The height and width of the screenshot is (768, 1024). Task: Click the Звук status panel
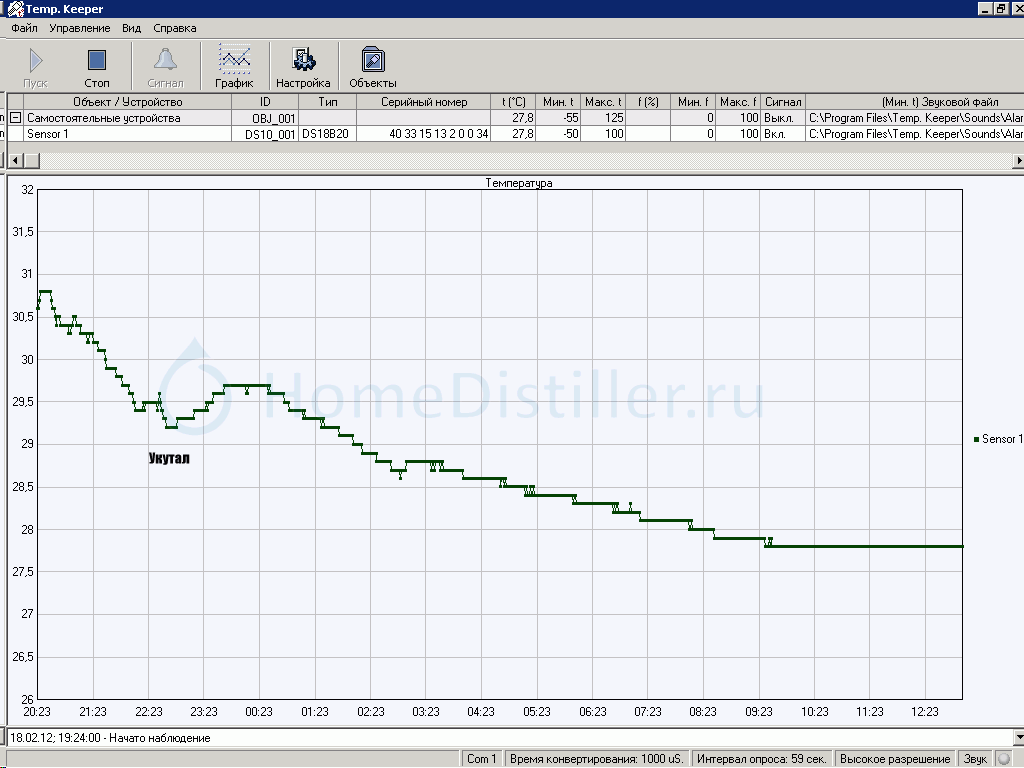coord(975,758)
